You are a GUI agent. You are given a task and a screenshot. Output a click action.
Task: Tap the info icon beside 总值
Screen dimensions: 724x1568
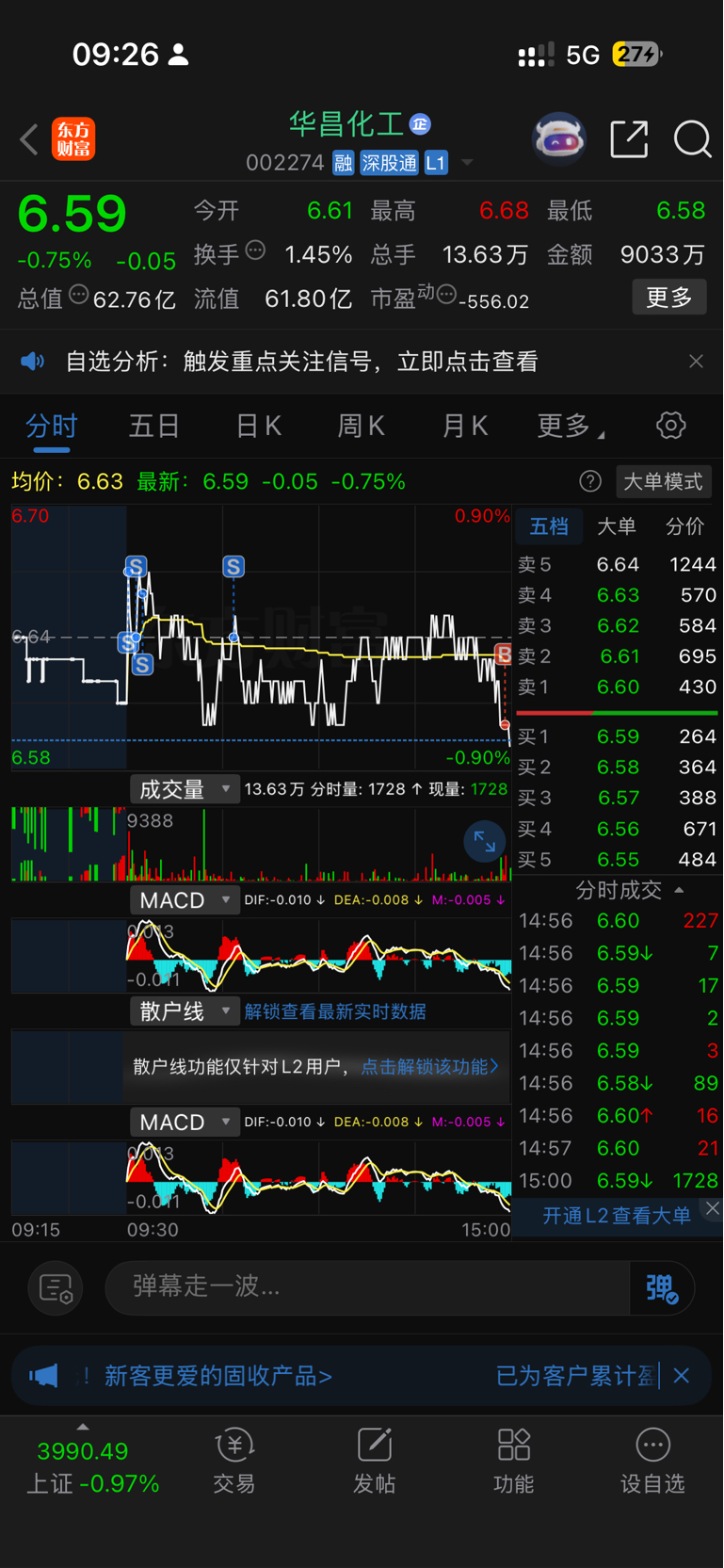[79, 295]
